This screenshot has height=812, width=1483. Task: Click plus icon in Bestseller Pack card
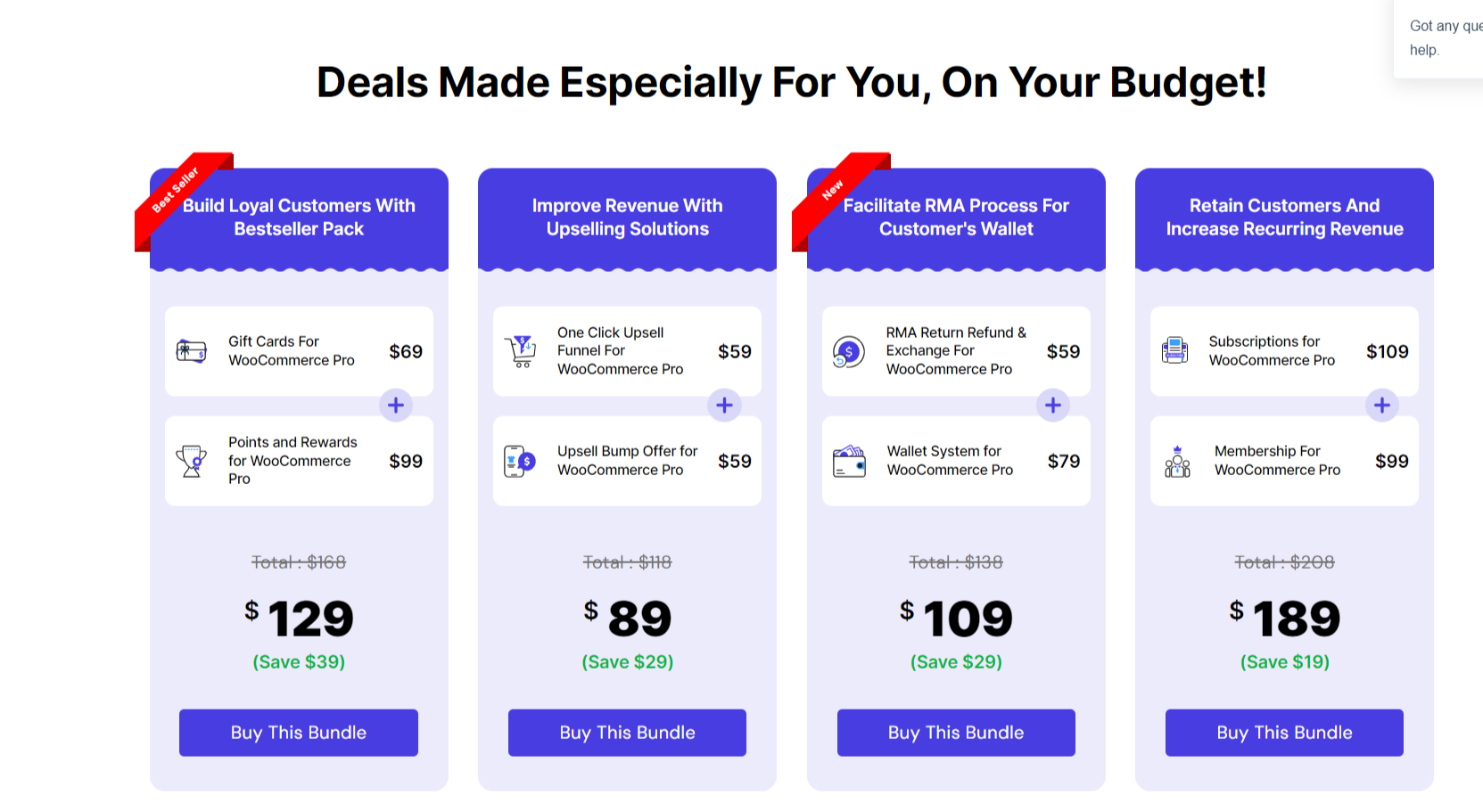(x=396, y=406)
